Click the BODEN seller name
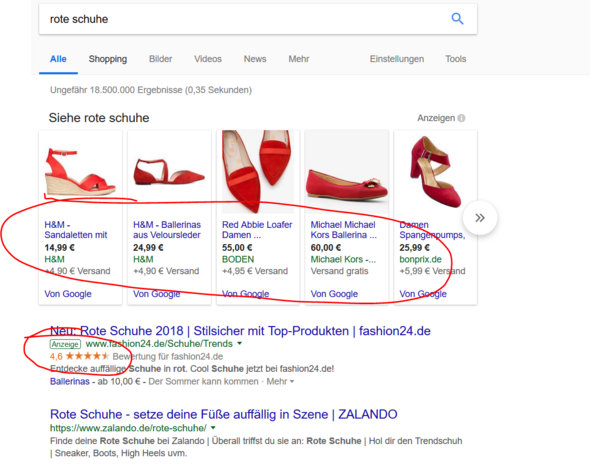This screenshot has height=471, width=590. coord(238,260)
